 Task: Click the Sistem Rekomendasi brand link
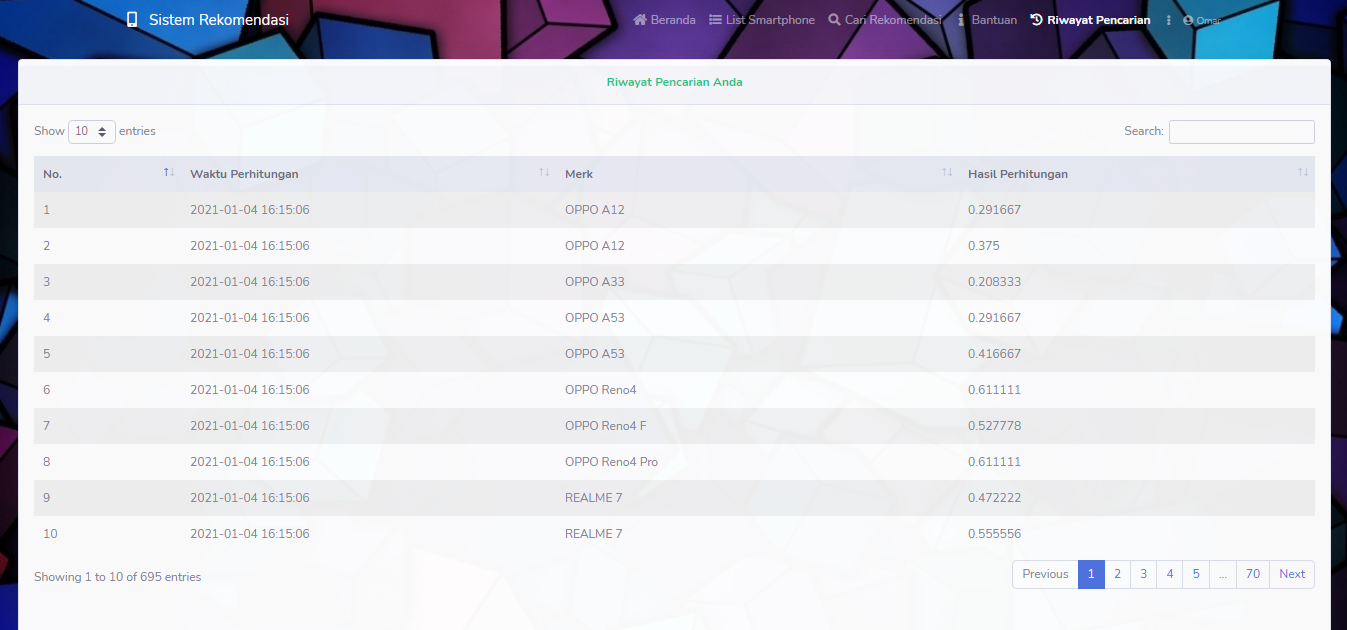[x=208, y=20]
